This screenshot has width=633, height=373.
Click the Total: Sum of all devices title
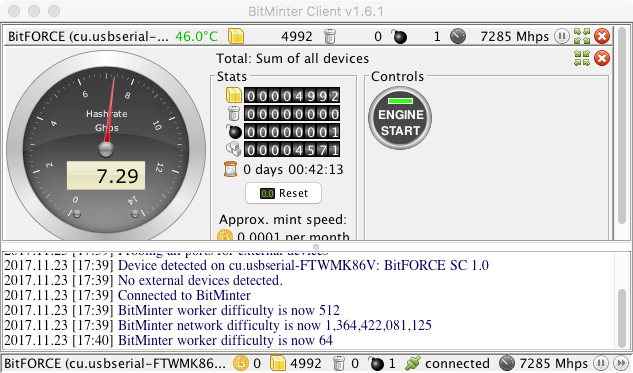coord(292,59)
